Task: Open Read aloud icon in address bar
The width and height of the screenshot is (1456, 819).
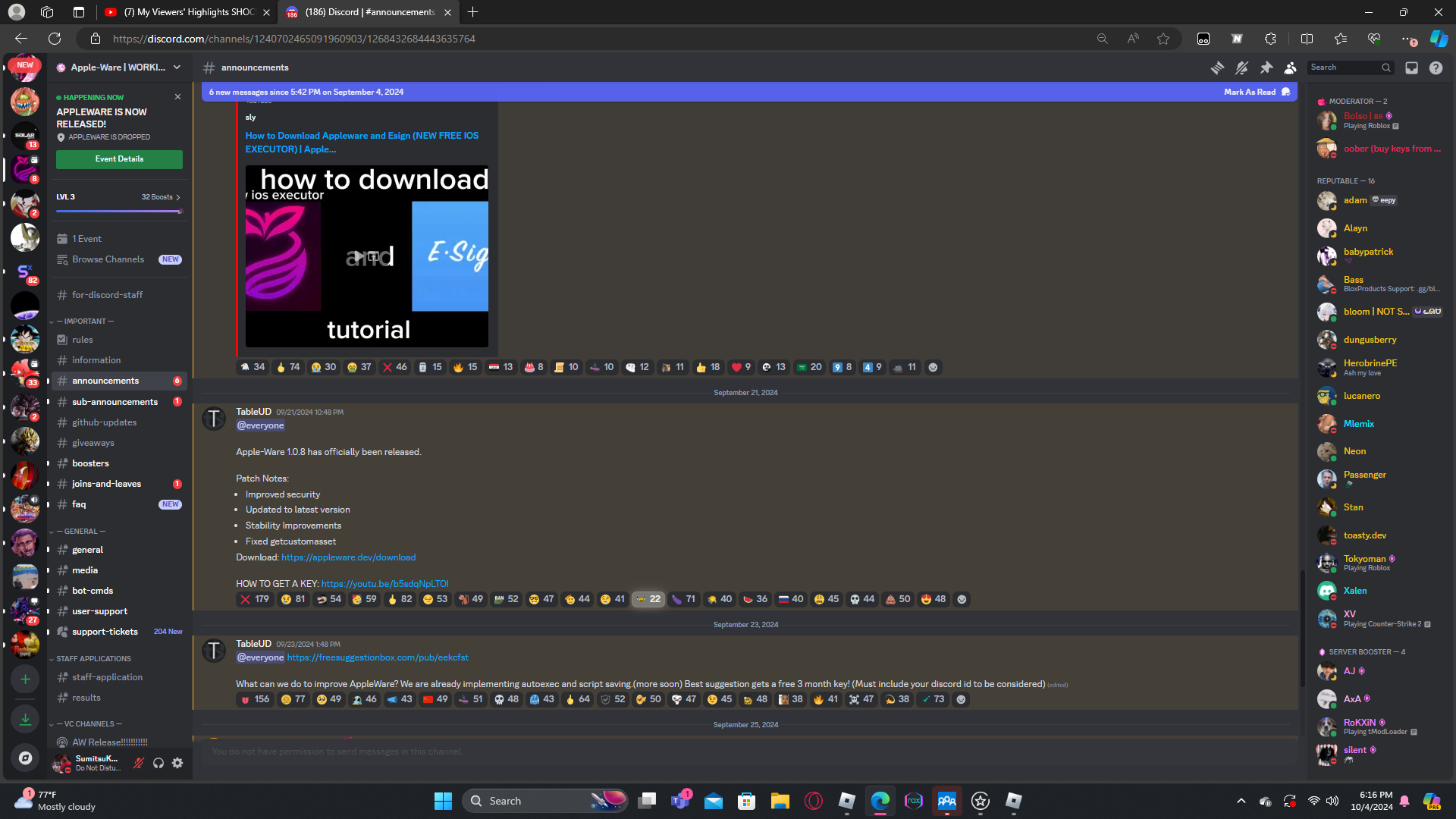Action: [1133, 39]
